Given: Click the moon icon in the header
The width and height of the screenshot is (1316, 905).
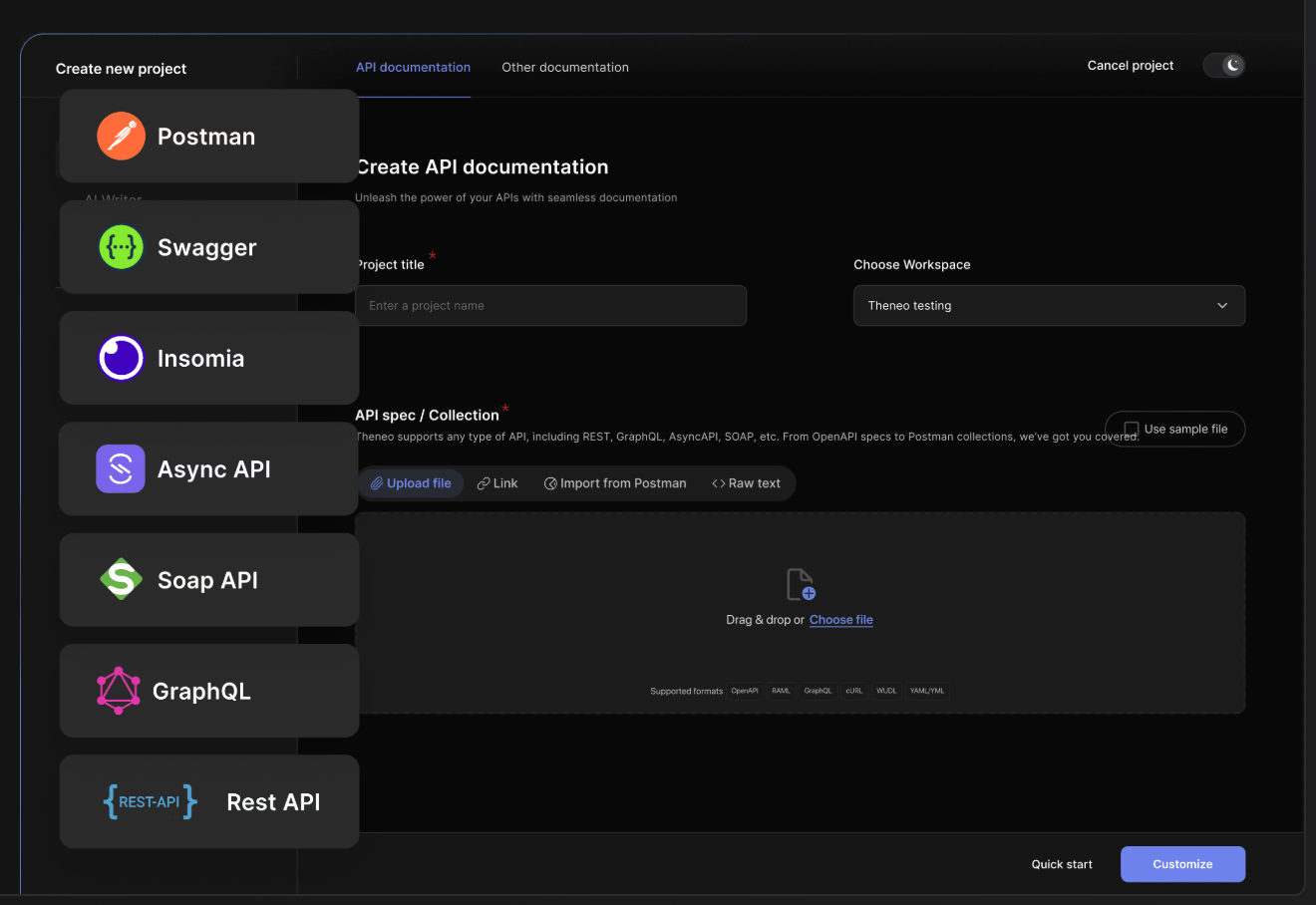Looking at the screenshot, I should coord(1233,65).
